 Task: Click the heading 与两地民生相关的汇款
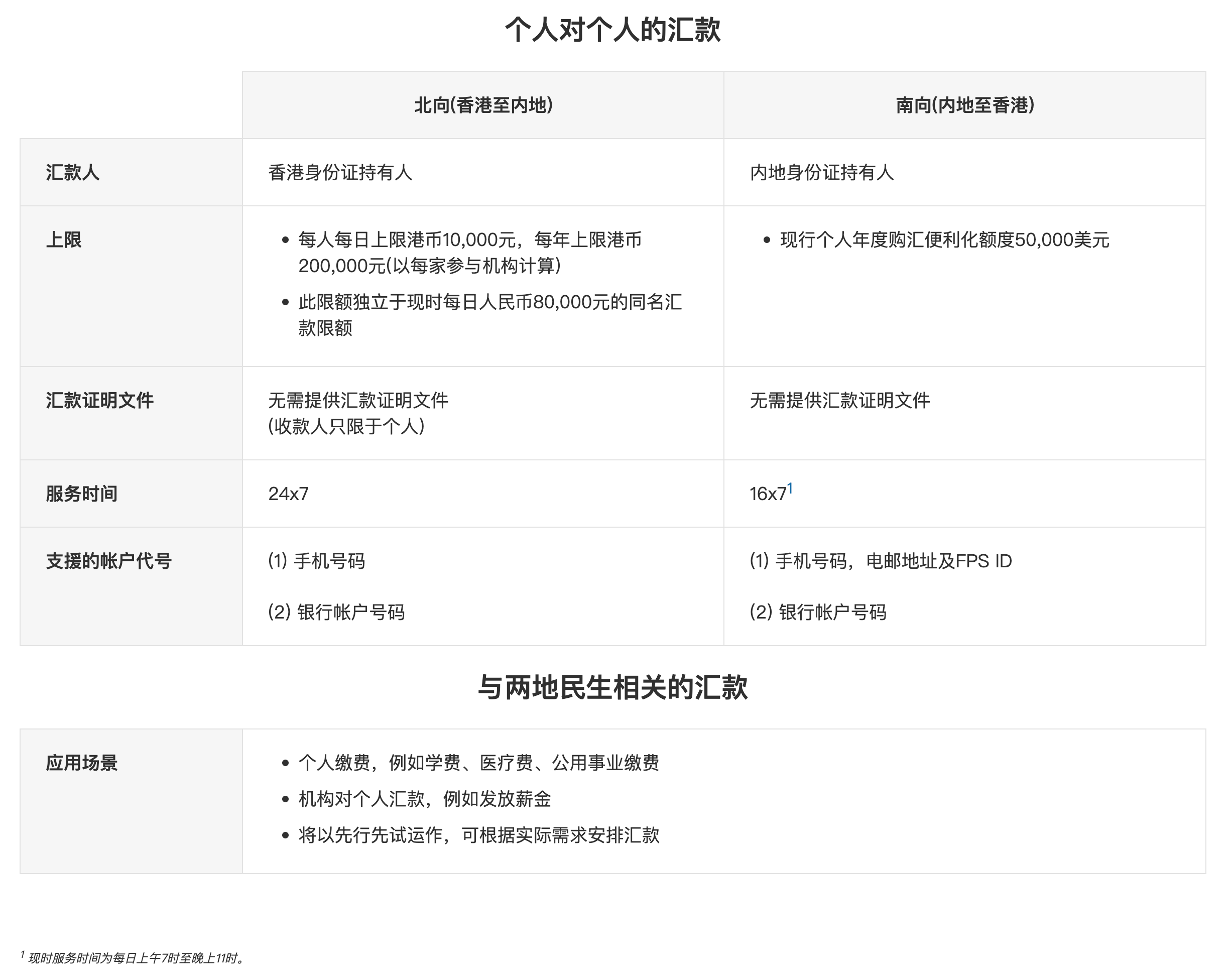pos(612,687)
